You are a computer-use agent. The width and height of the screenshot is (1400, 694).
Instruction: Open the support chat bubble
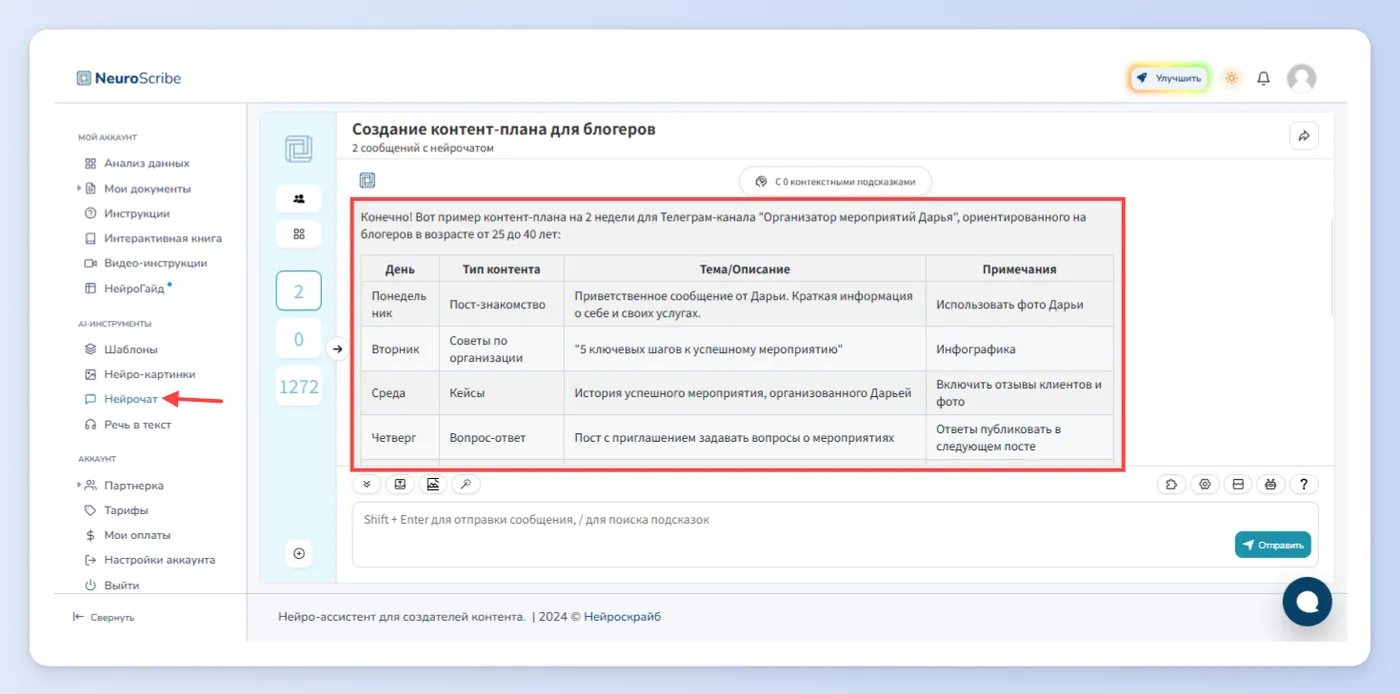pyautogui.click(x=1308, y=602)
